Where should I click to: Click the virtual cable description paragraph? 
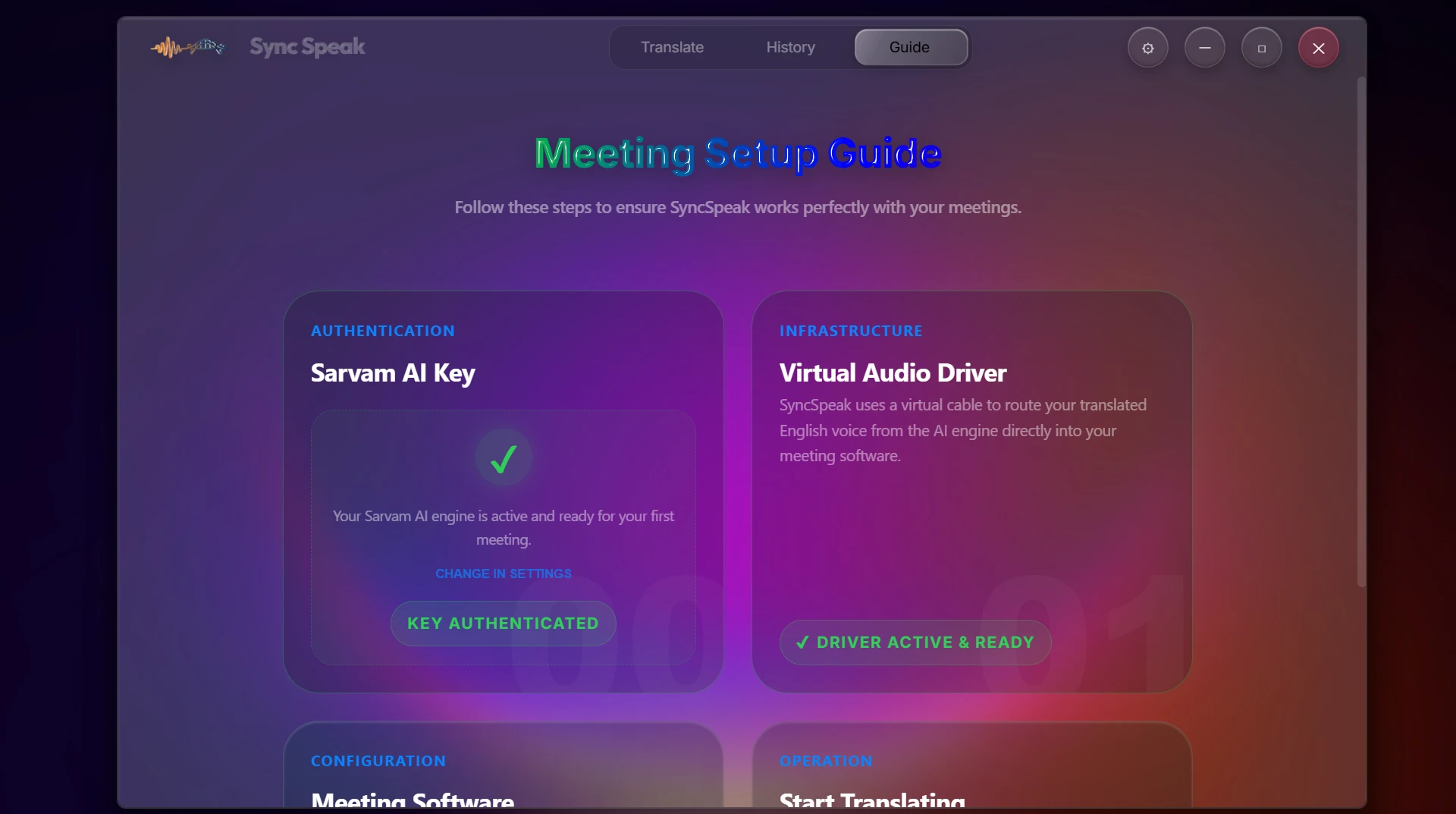963,430
